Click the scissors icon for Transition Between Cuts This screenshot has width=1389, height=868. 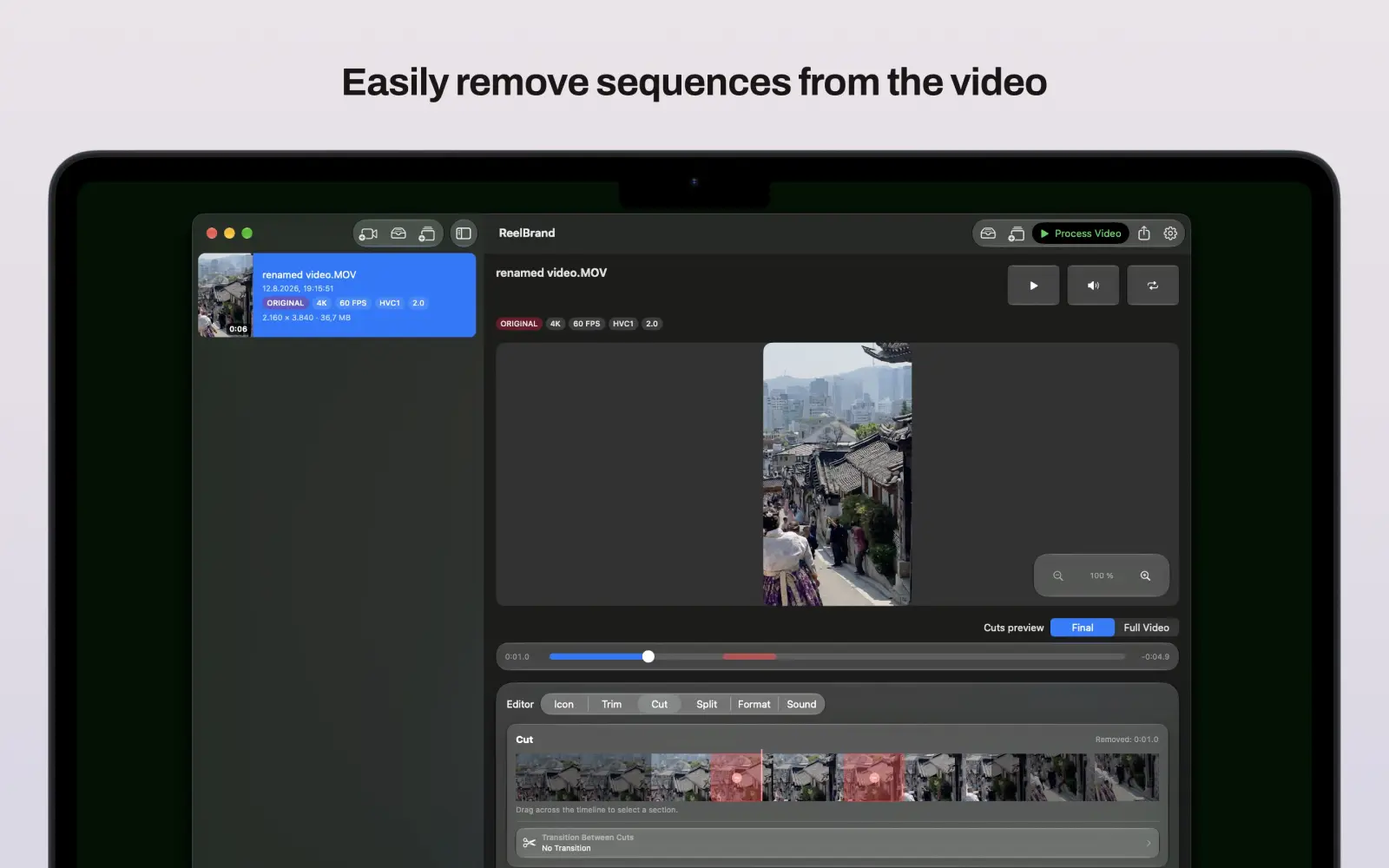coord(529,843)
